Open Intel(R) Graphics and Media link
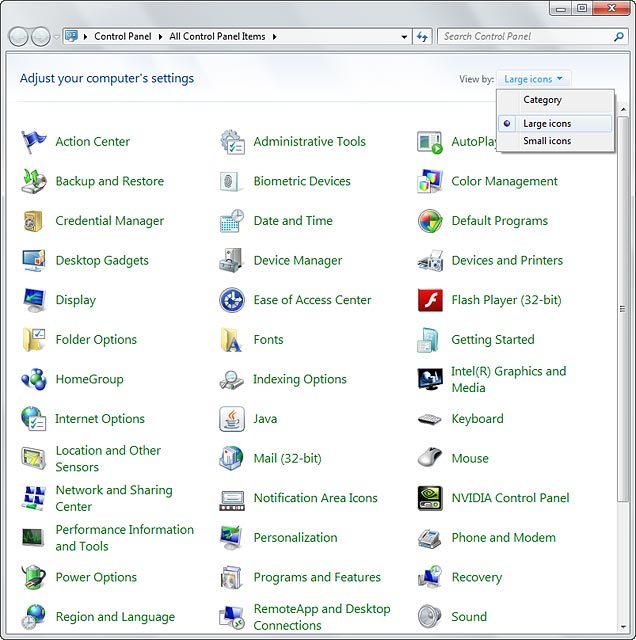 [509, 379]
